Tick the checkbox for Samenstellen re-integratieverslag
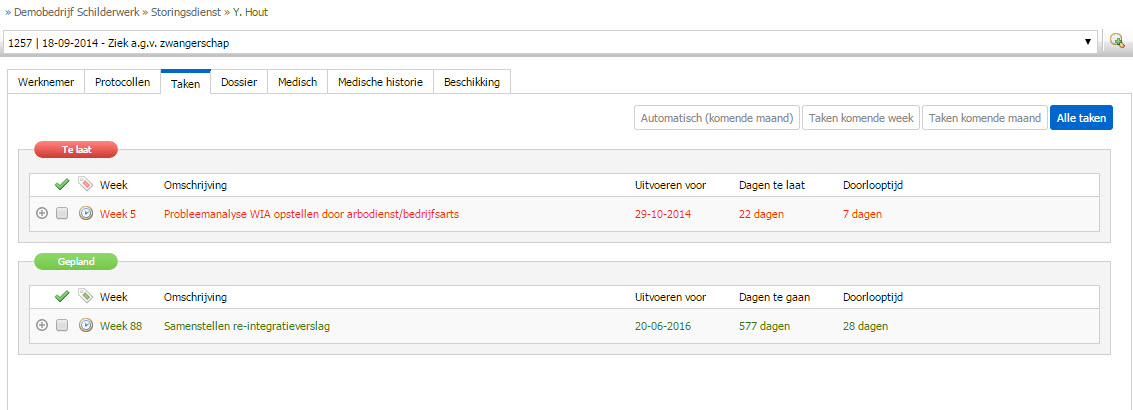The height and width of the screenshot is (410, 1133). [62, 326]
